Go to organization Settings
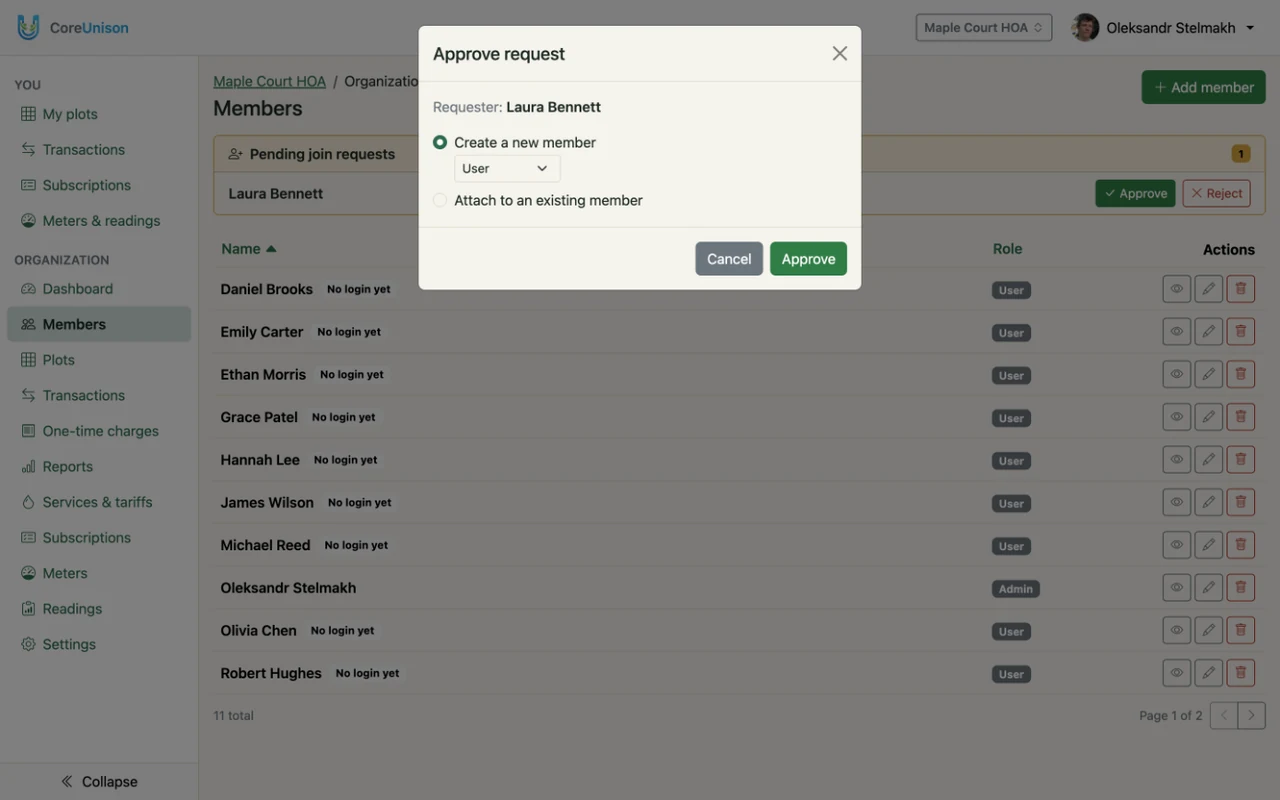Viewport: 1280px width, 800px height. [x=99, y=644]
